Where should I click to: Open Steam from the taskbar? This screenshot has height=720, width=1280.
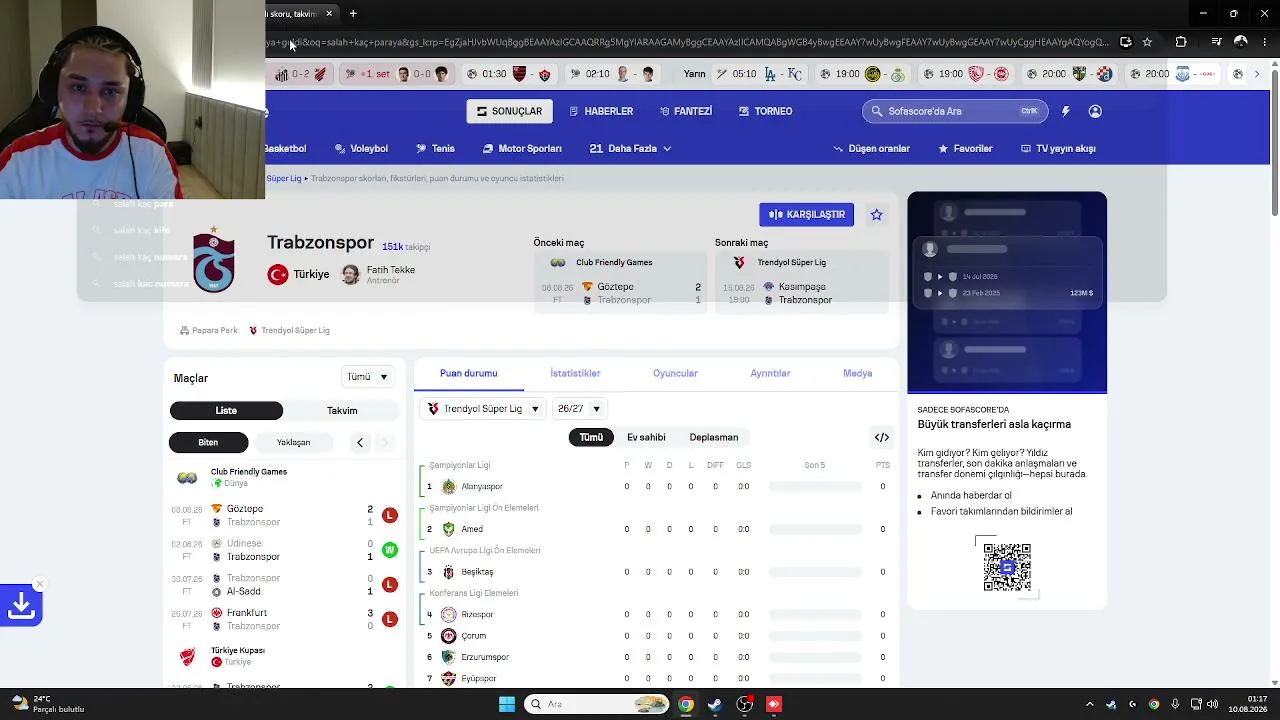coord(715,704)
